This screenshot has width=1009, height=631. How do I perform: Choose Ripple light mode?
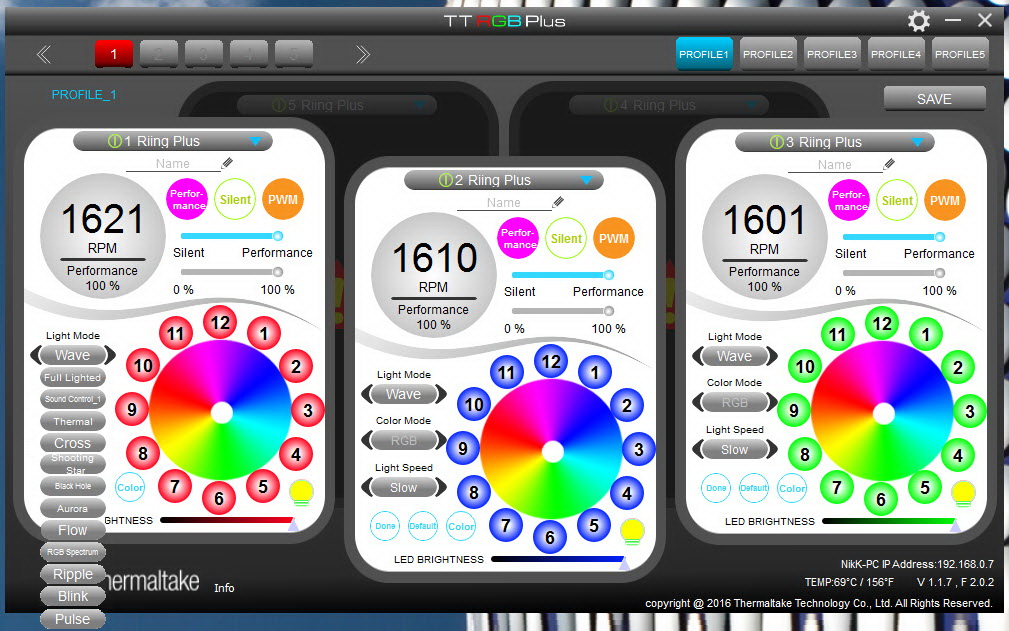click(x=73, y=574)
